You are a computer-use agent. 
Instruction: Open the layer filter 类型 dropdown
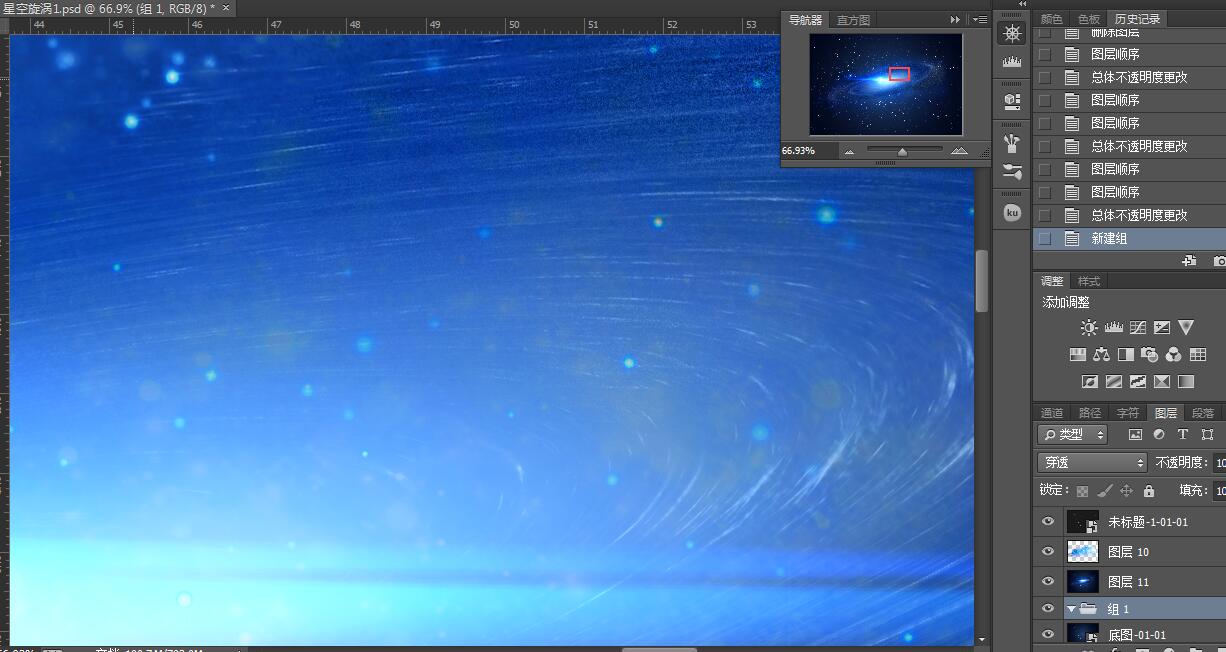(x=1073, y=434)
